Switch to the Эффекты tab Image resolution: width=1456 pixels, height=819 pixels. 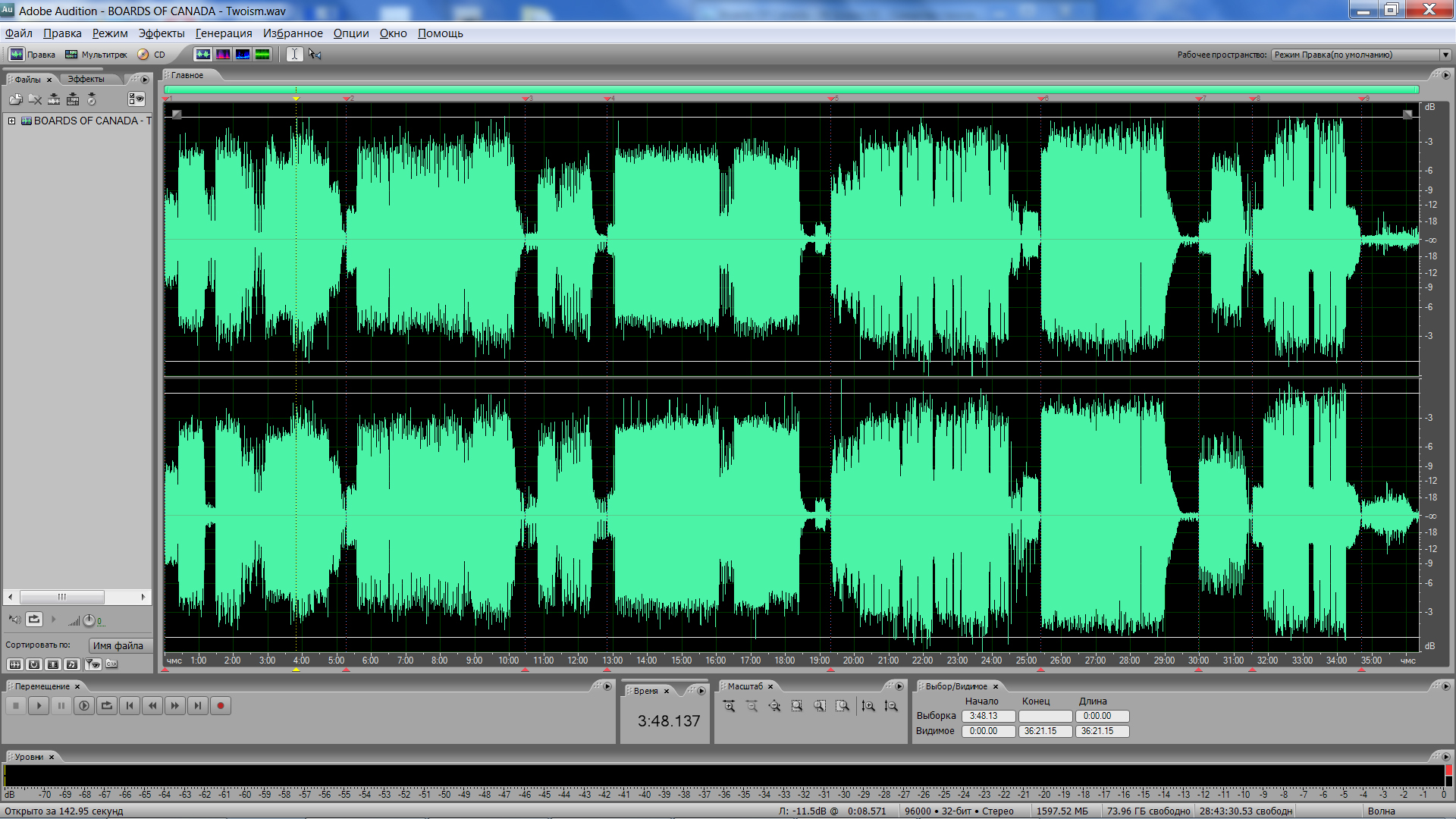click(x=86, y=79)
